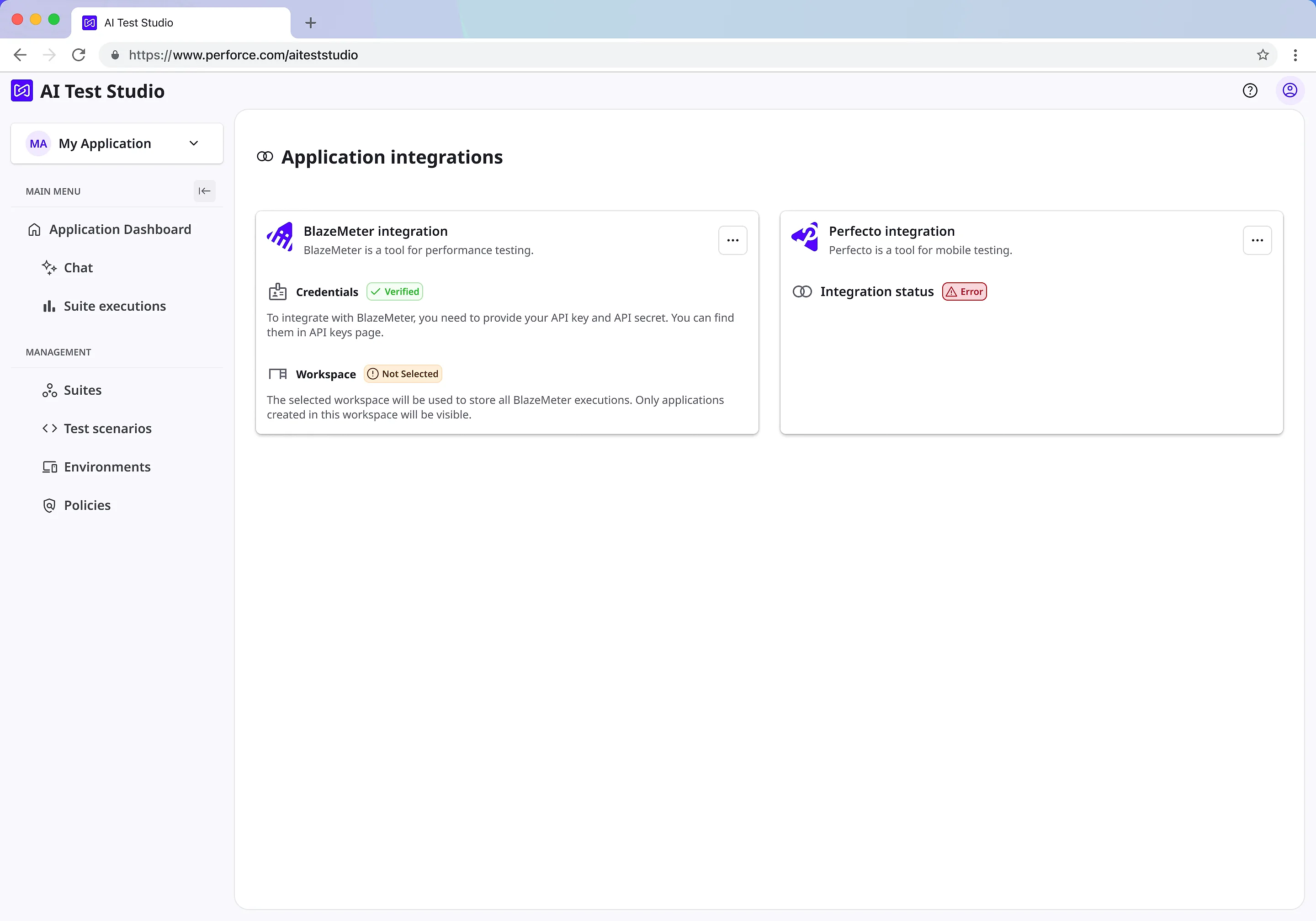Viewport: 1316px width, 921px height.
Task: Open the Chat menu item
Action: click(117, 268)
